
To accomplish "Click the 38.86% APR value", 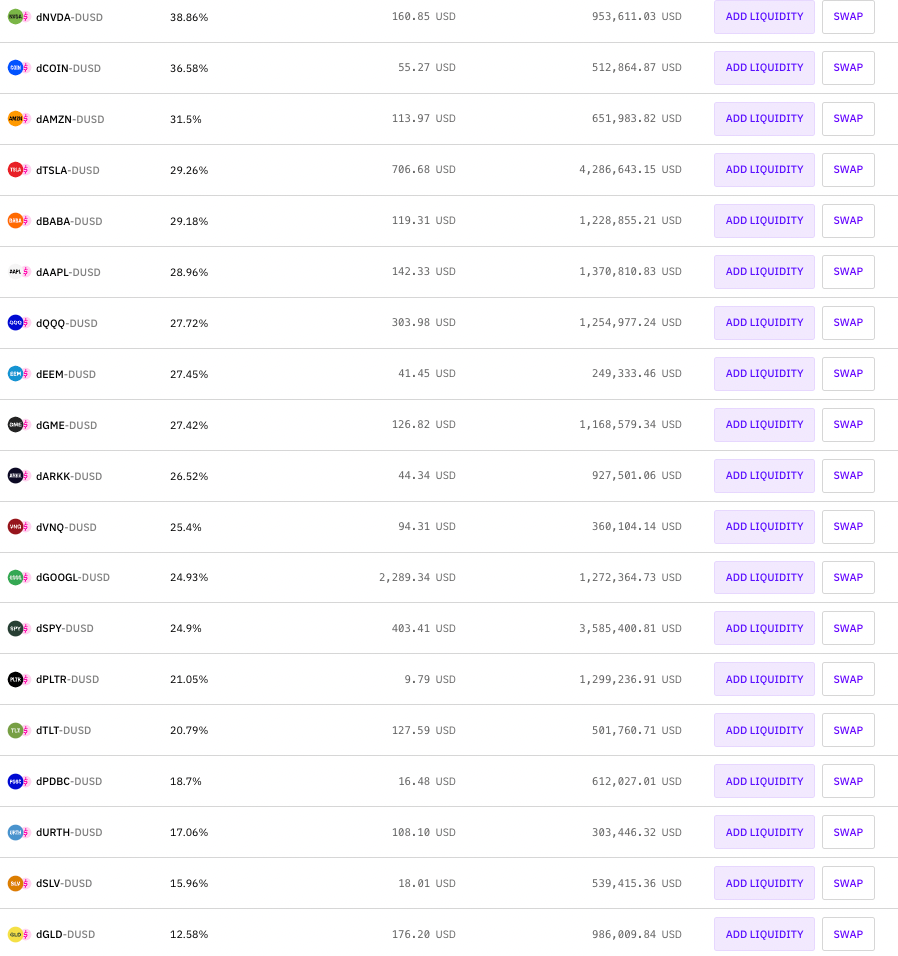I will click(189, 17).
